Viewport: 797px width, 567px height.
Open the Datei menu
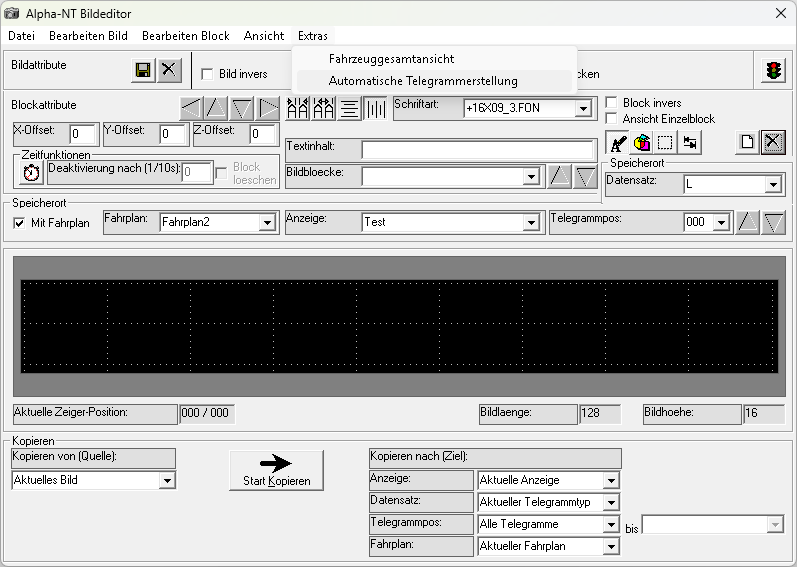pos(21,36)
